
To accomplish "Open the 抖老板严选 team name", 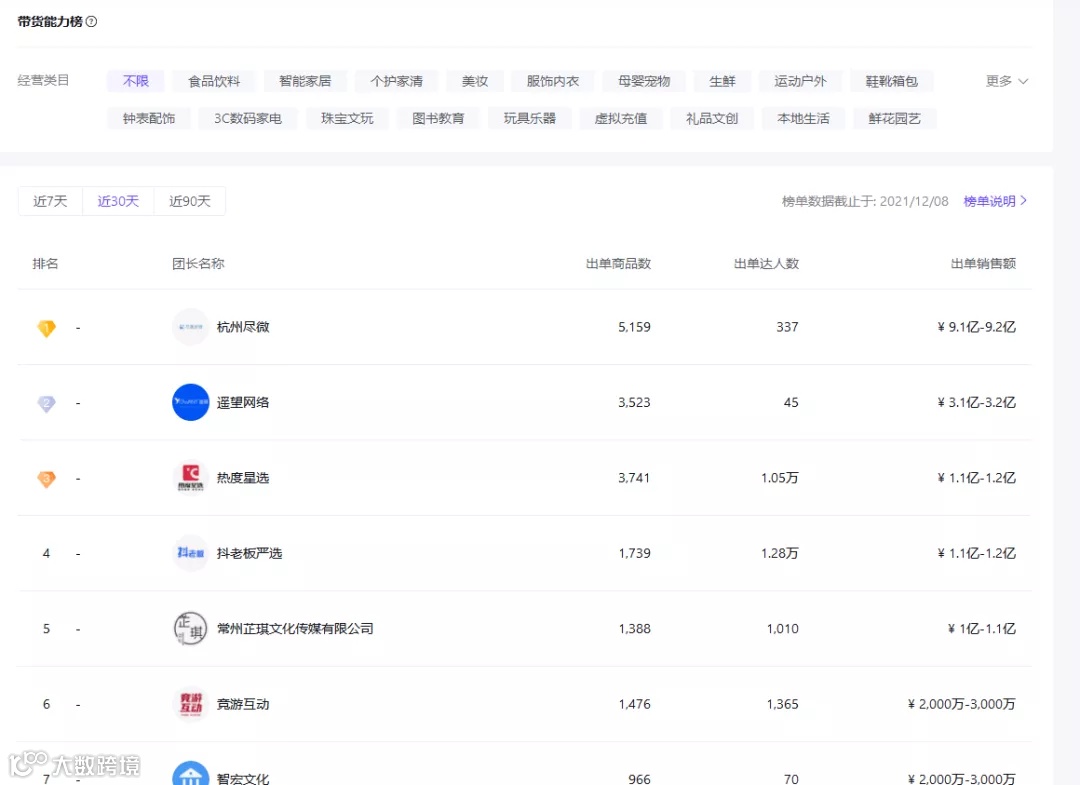I will 249,553.
